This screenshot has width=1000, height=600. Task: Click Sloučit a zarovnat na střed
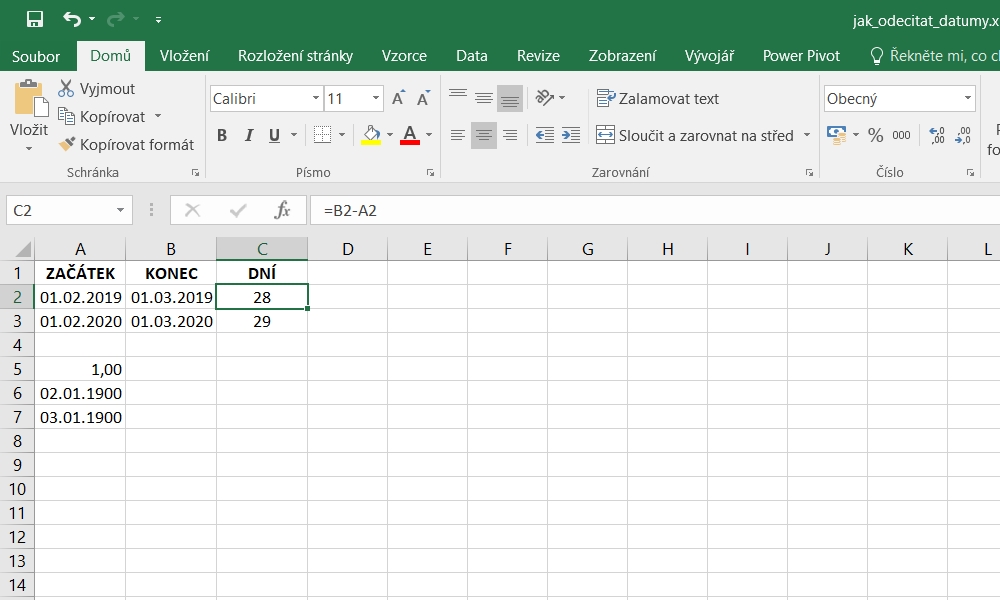coord(695,136)
